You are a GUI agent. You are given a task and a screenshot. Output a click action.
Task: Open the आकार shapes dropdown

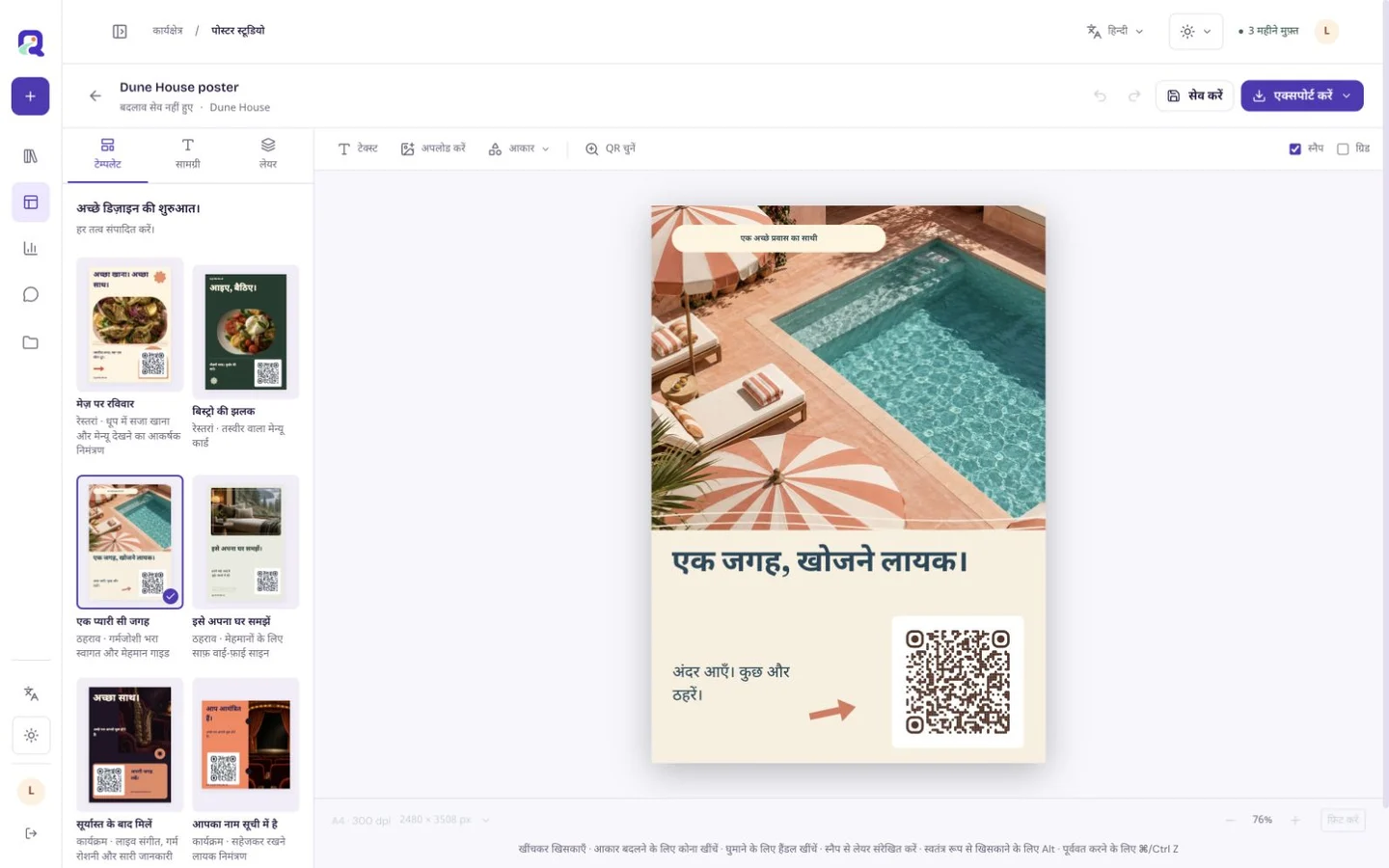coord(519,149)
